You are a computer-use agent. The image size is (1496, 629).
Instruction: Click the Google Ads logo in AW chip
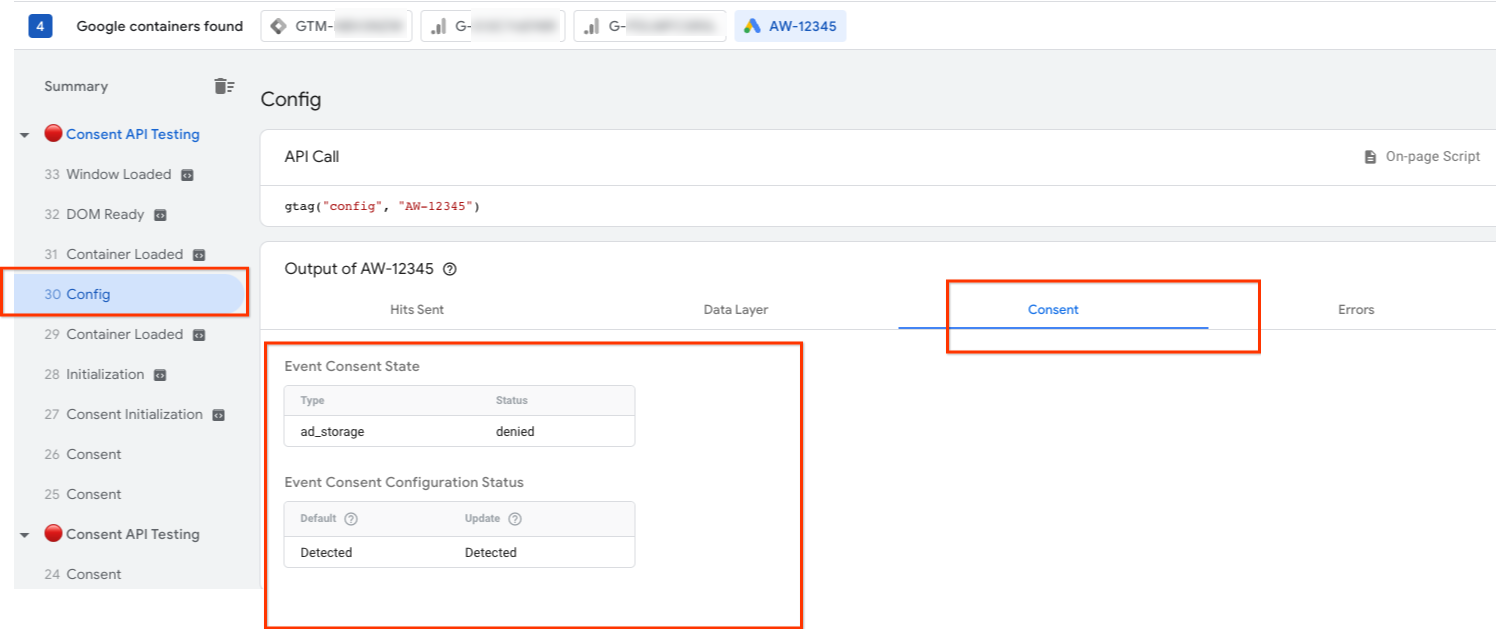coord(752,27)
